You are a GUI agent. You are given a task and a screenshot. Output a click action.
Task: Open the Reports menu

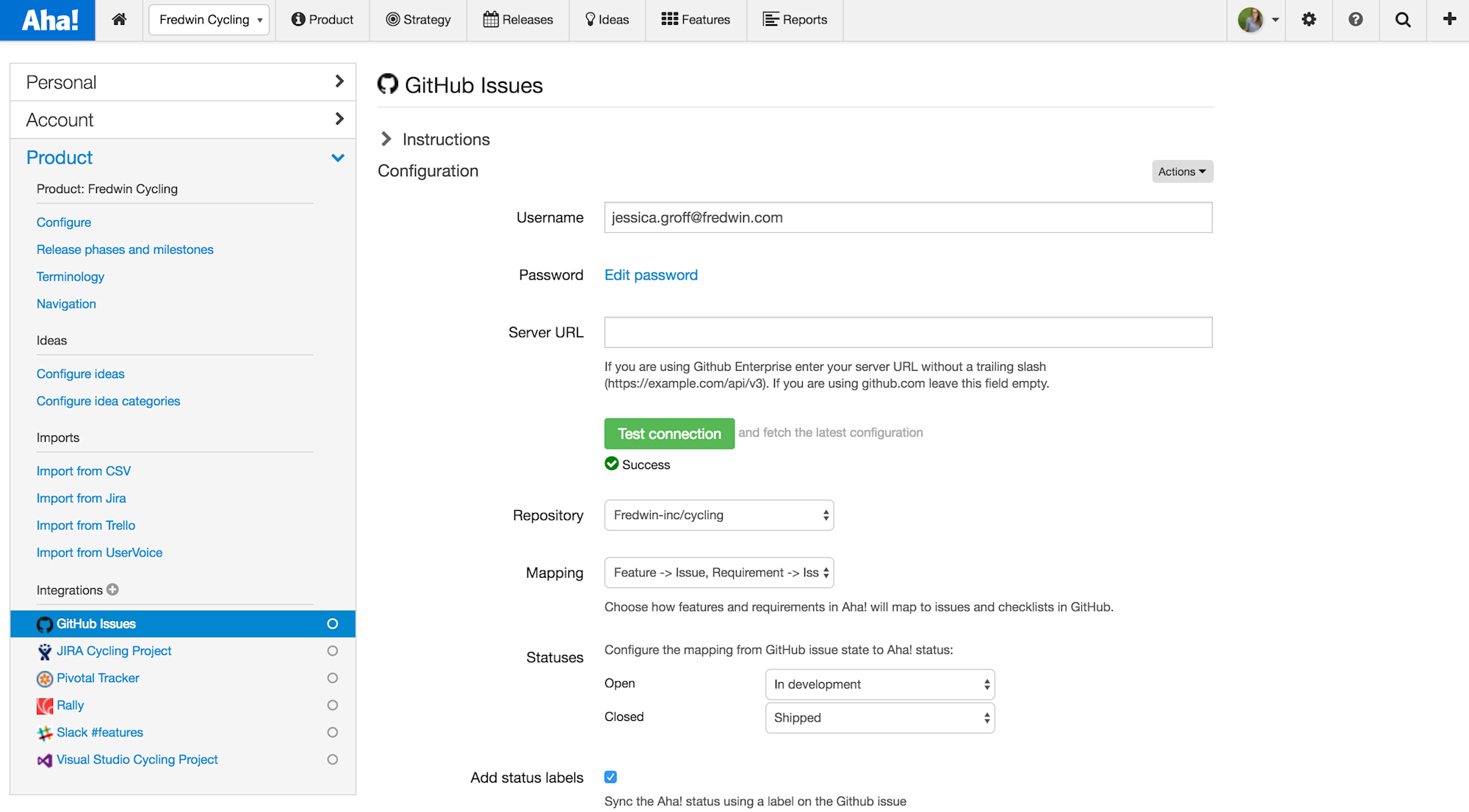(795, 20)
